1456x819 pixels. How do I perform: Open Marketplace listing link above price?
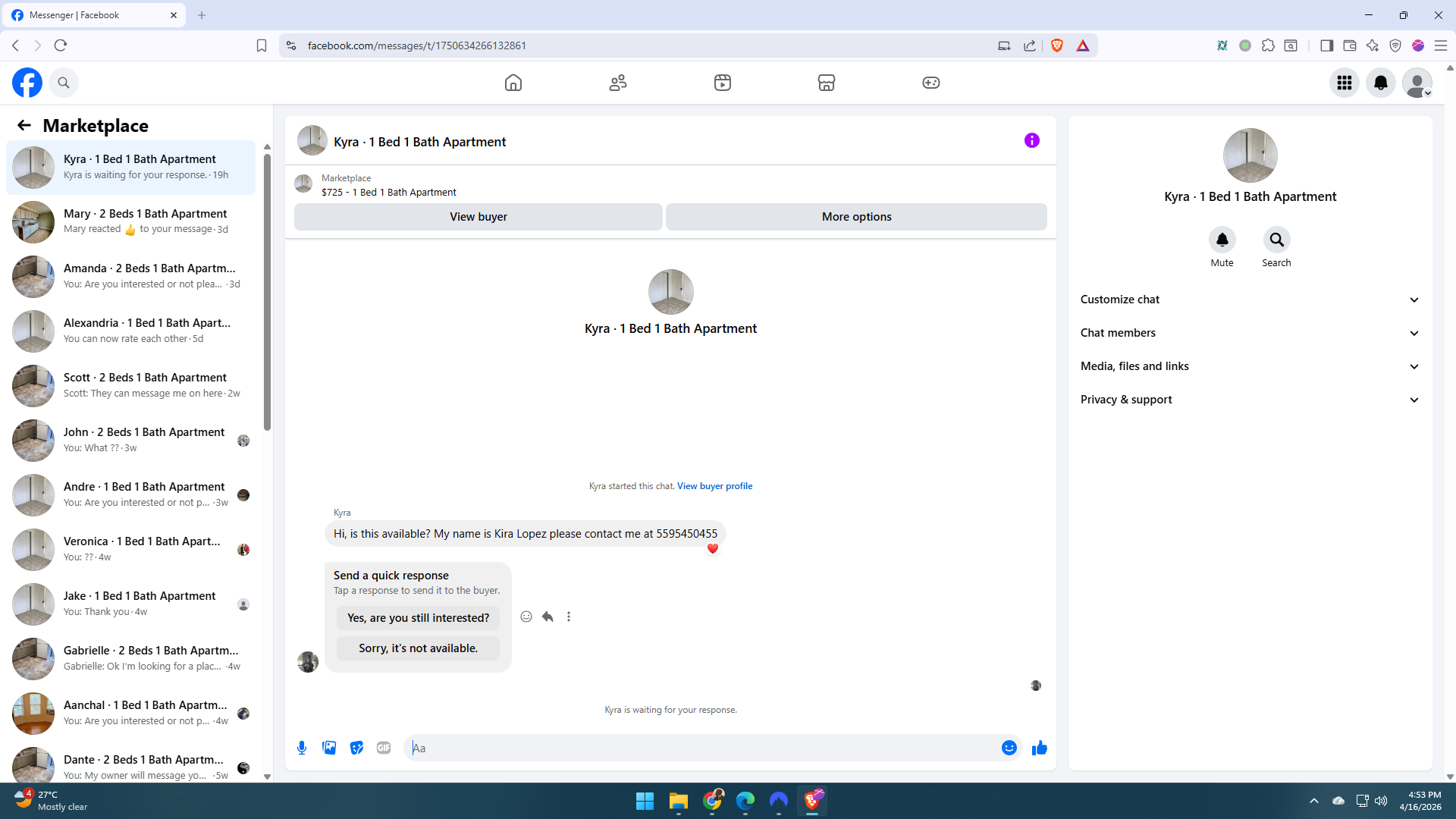pyautogui.click(x=346, y=178)
